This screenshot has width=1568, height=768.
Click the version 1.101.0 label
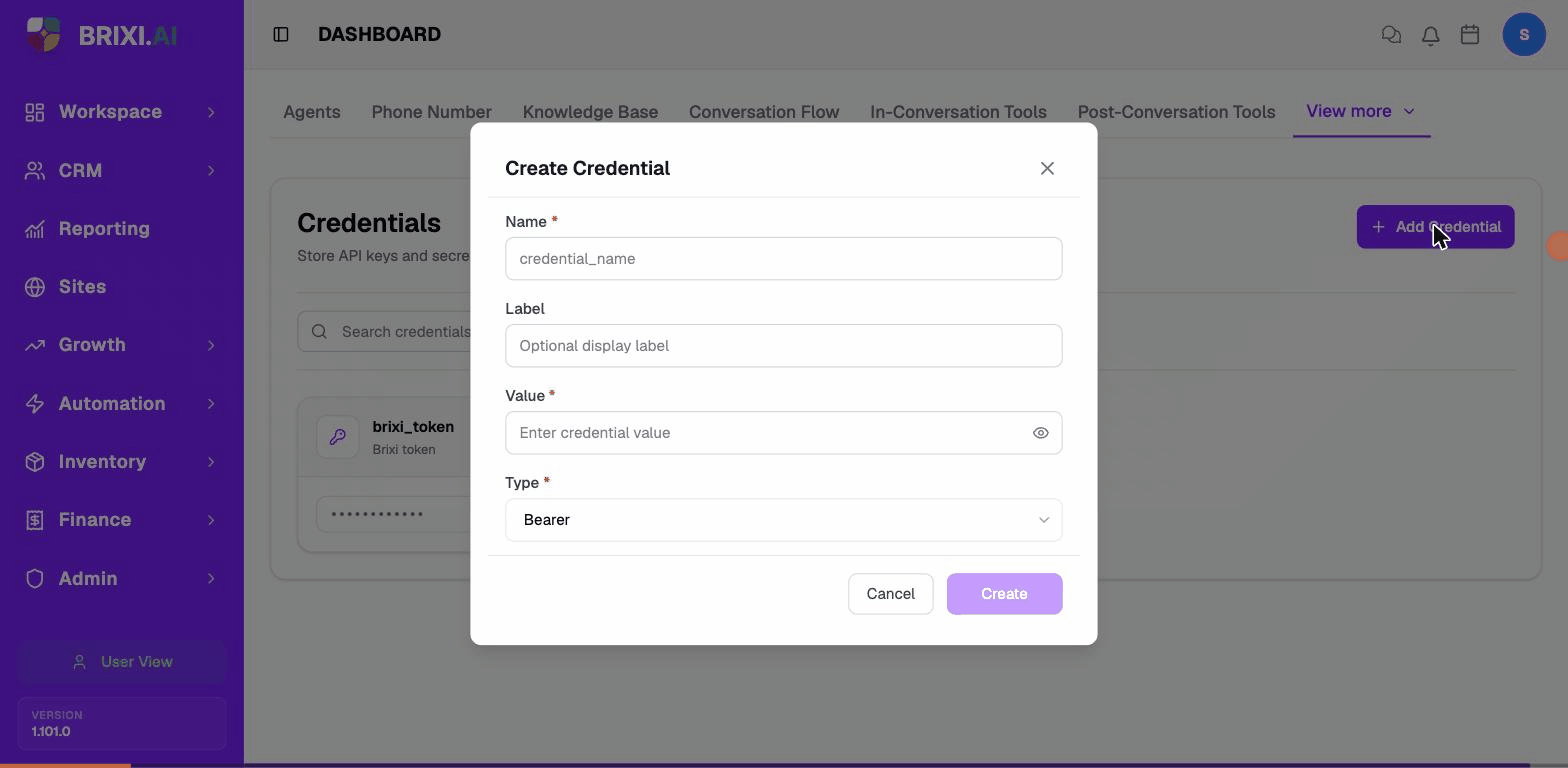(x=51, y=731)
